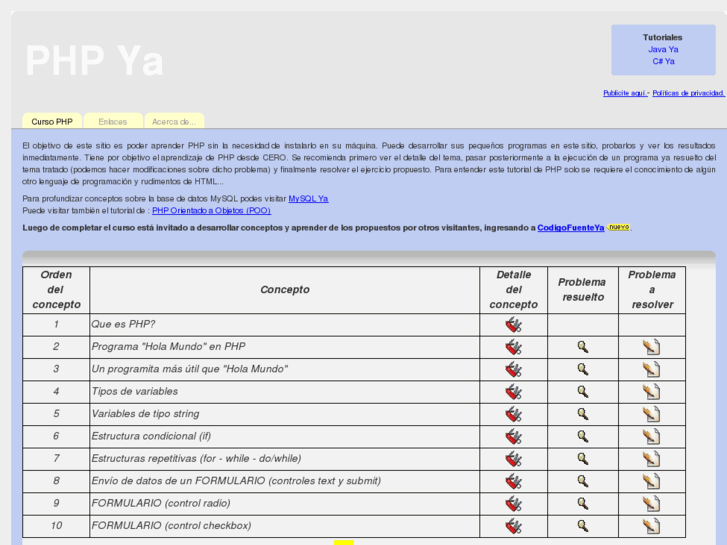The image size is (727, 545).
Task: Open concept detail icon for row 3 Un programita
Action: pyautogui.click(x=513, y=369)
